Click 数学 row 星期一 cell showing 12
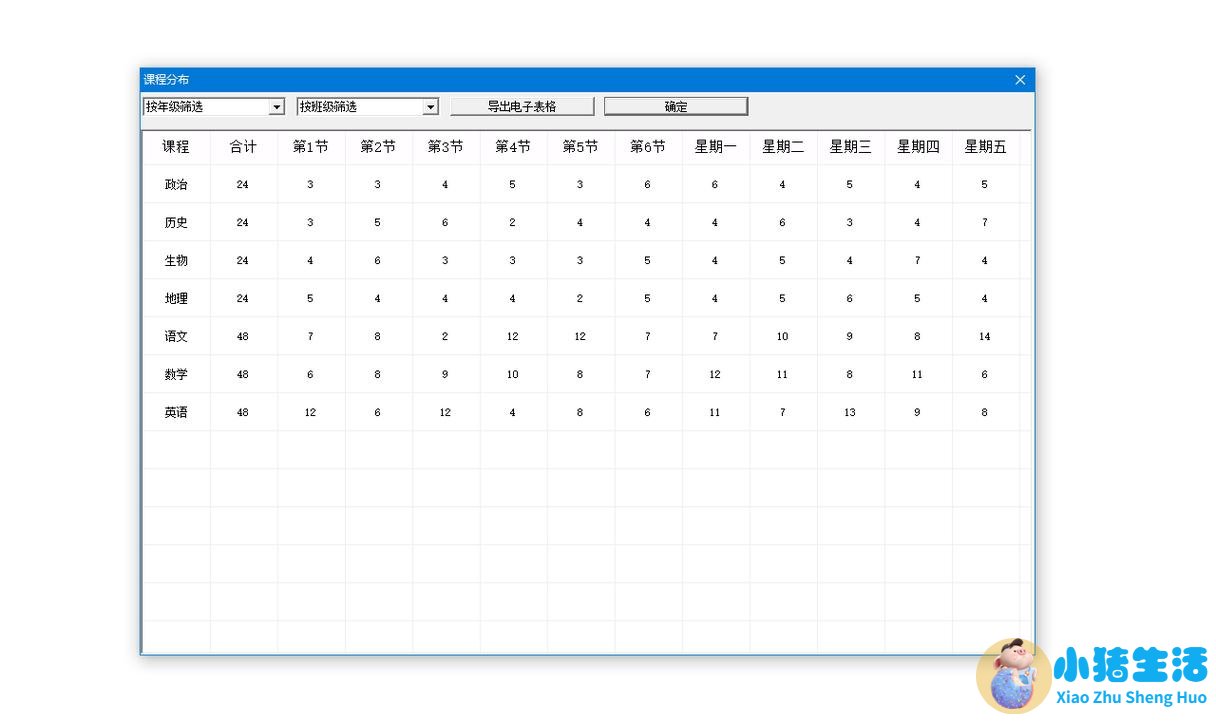Image resolution: width=1216 pixels, height=721 pixels. [x=715, y=375]
